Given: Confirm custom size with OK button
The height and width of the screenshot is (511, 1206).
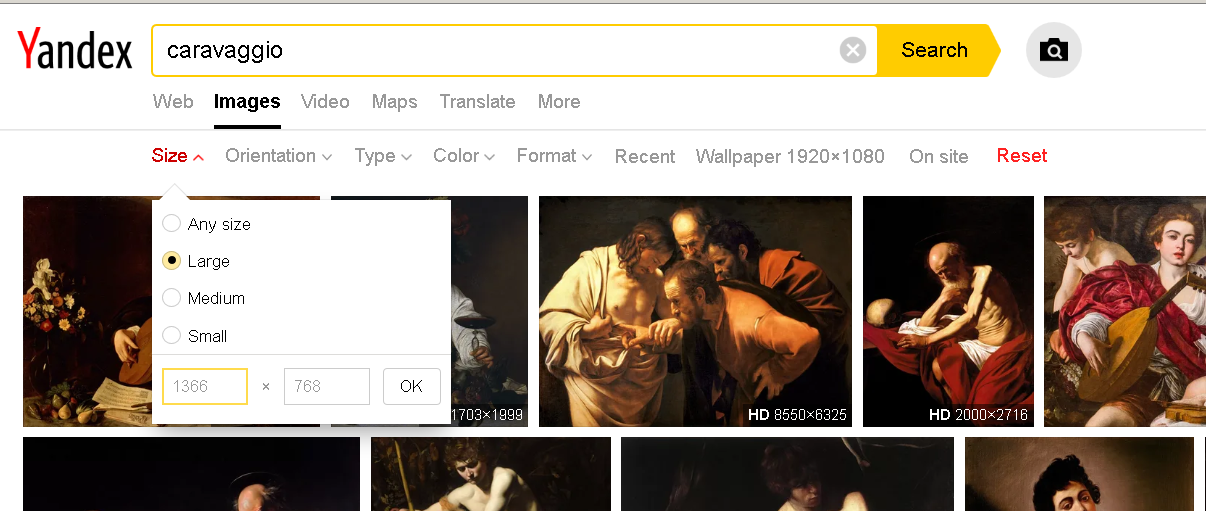Looking at the screenshot, I should [x=412, y=386].
